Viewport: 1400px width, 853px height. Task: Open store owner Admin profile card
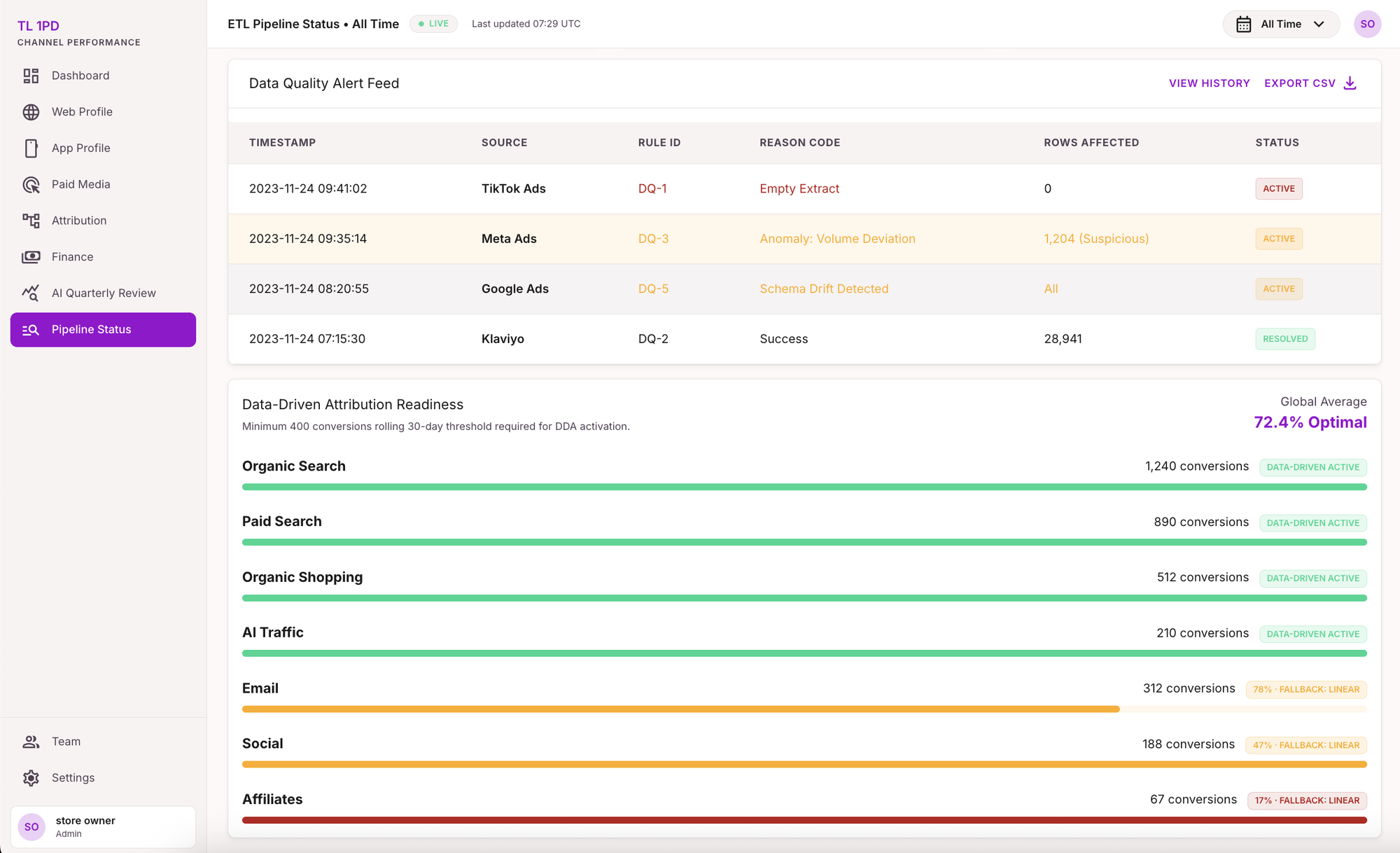click(103, 827)
